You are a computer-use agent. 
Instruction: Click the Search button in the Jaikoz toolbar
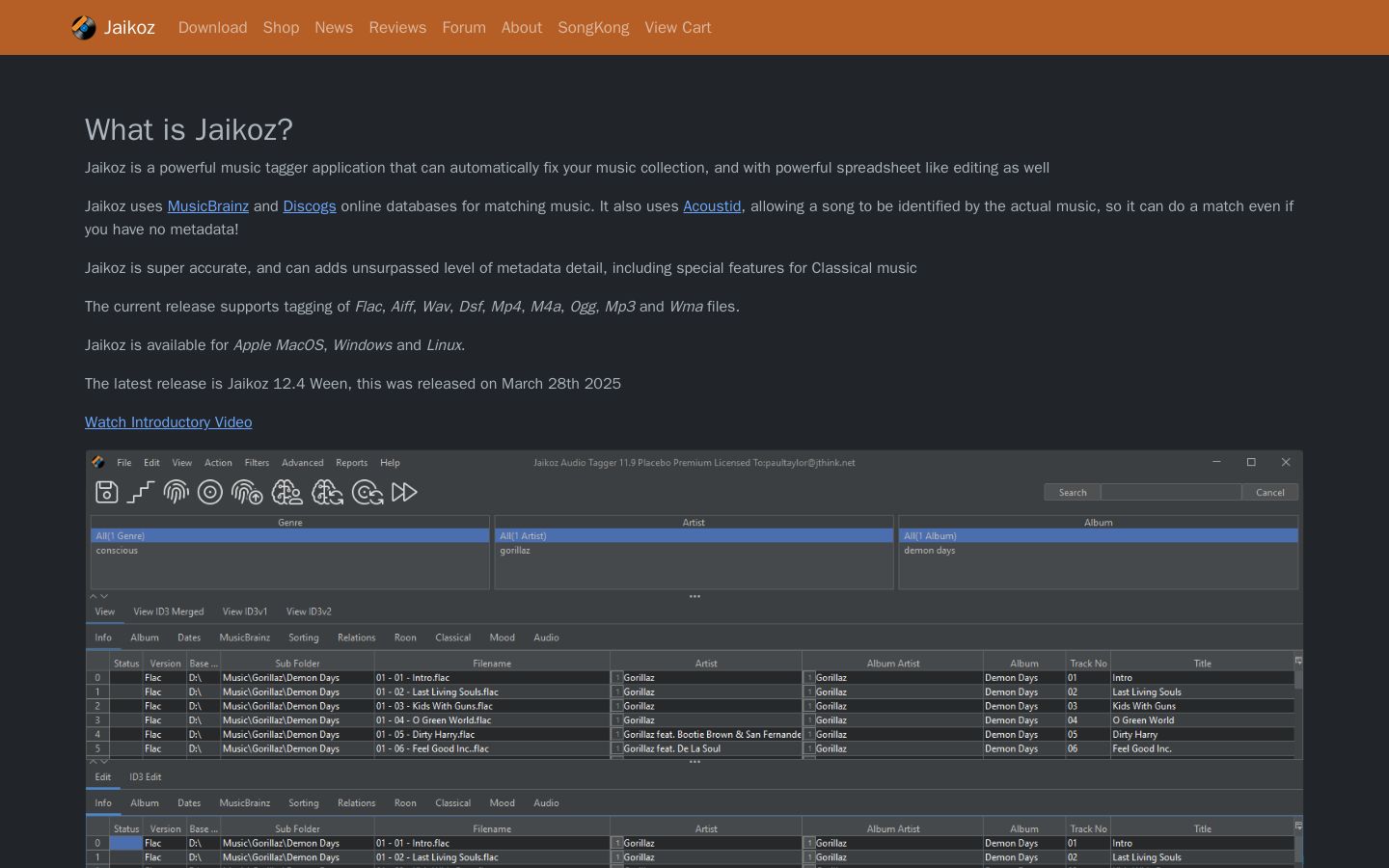point(1073,493)
